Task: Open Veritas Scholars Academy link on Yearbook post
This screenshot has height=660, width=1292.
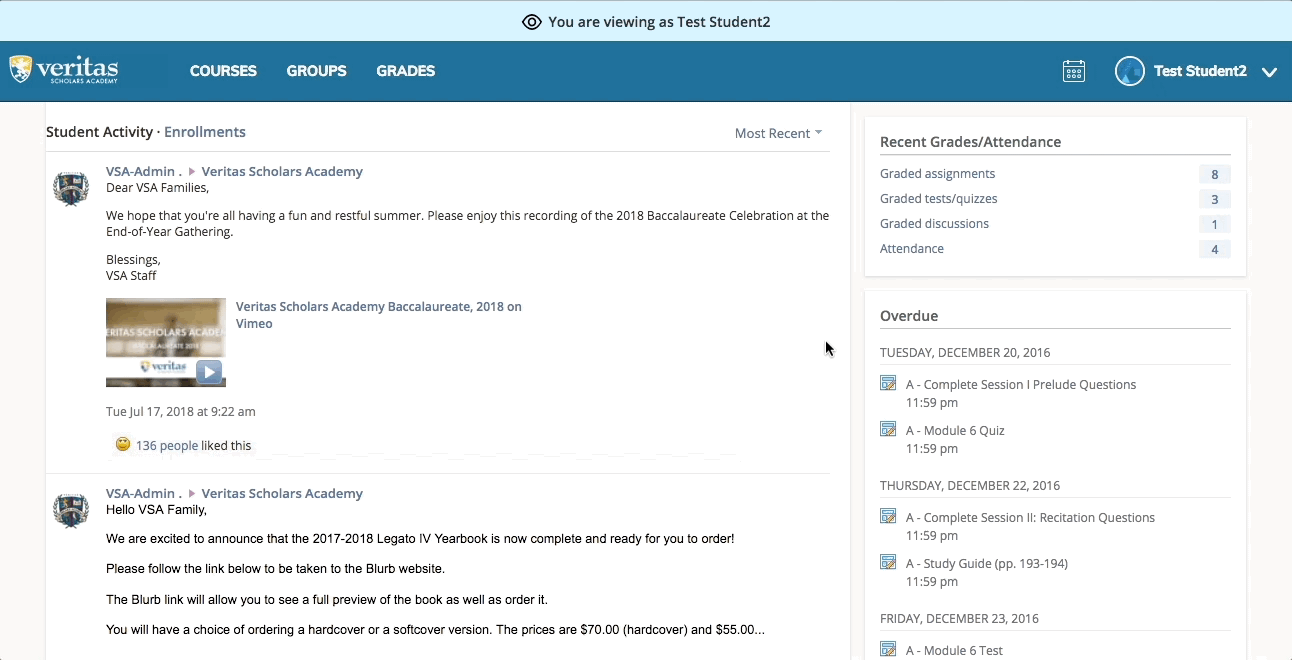Action: tap(282, 494)
